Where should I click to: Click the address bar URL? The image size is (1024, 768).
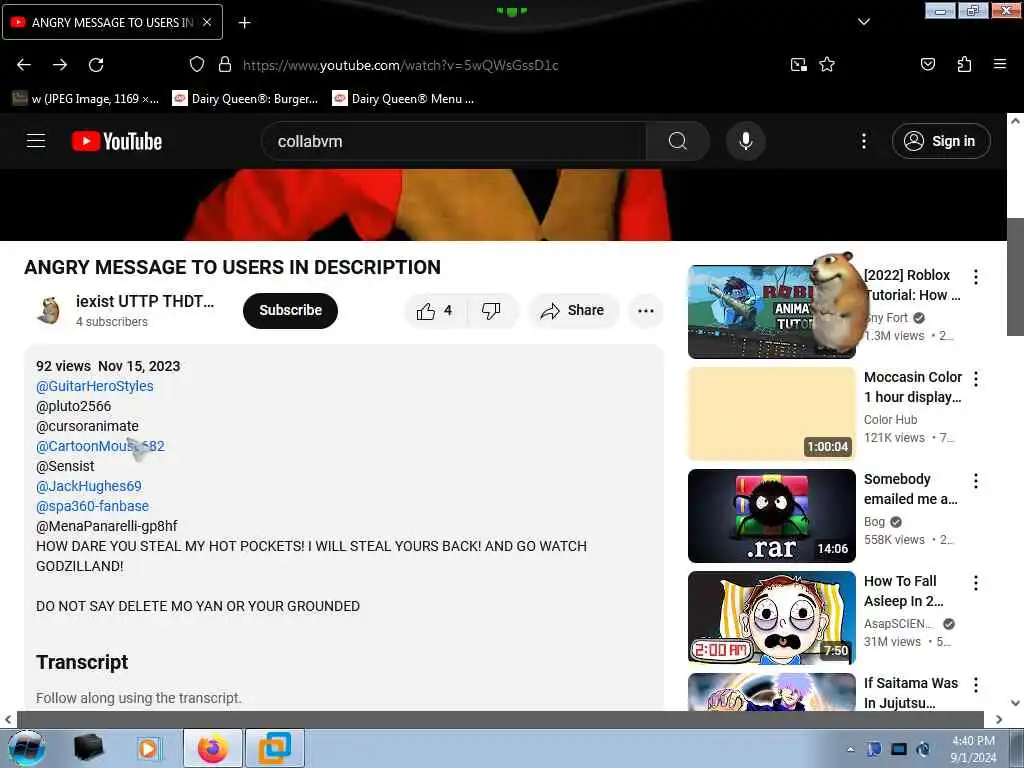(x=400, y=65)
